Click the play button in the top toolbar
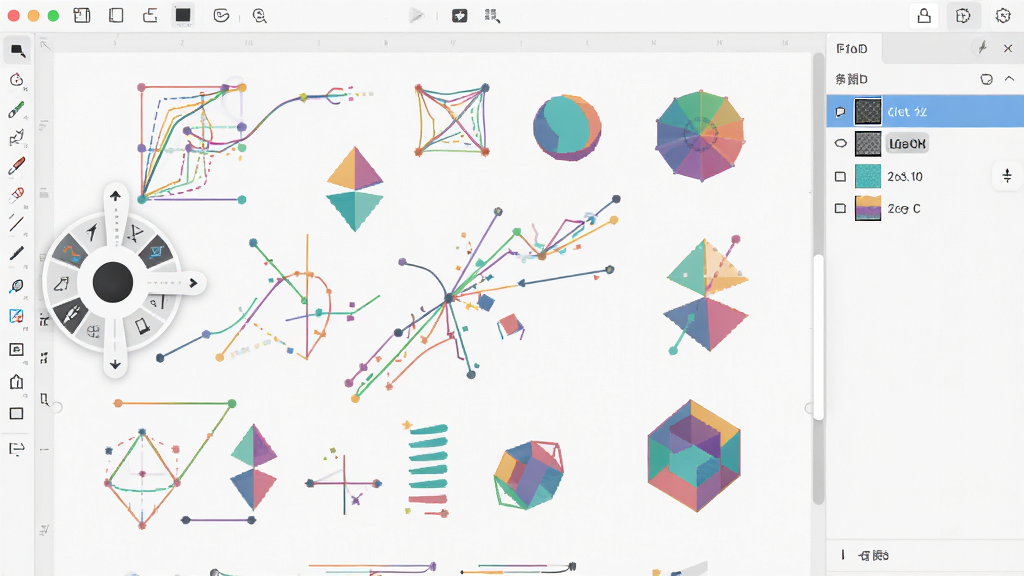 click(x=416, y=16)
